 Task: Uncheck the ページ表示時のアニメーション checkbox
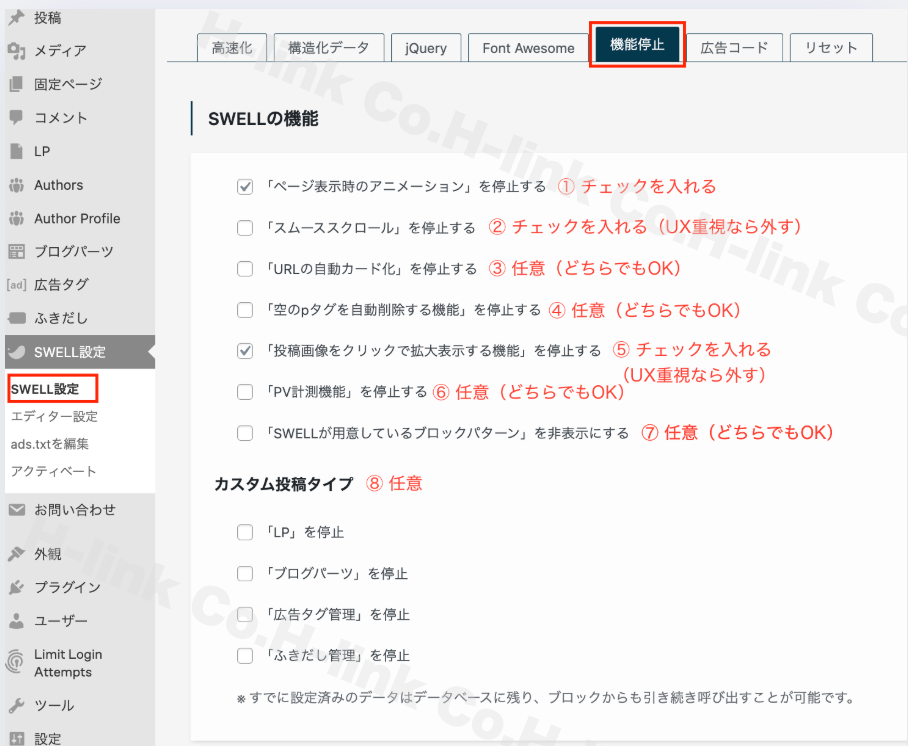coord(245,187)
